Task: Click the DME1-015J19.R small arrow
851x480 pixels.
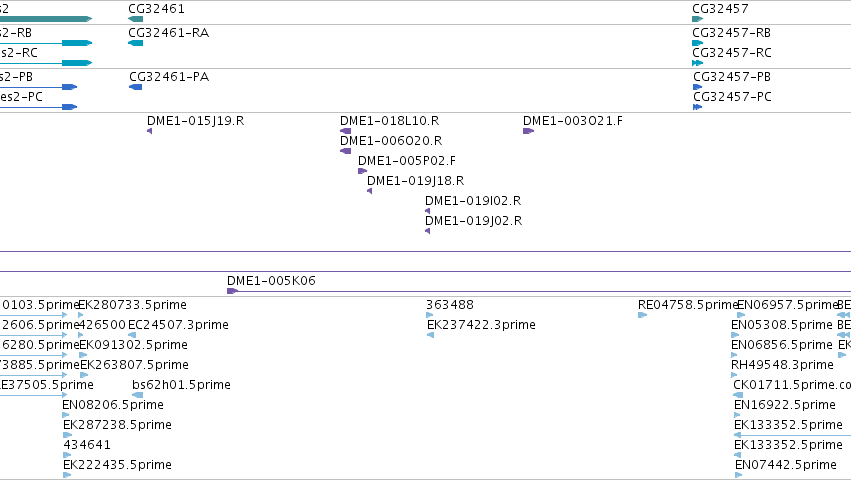Action: (x=150, y=131)
